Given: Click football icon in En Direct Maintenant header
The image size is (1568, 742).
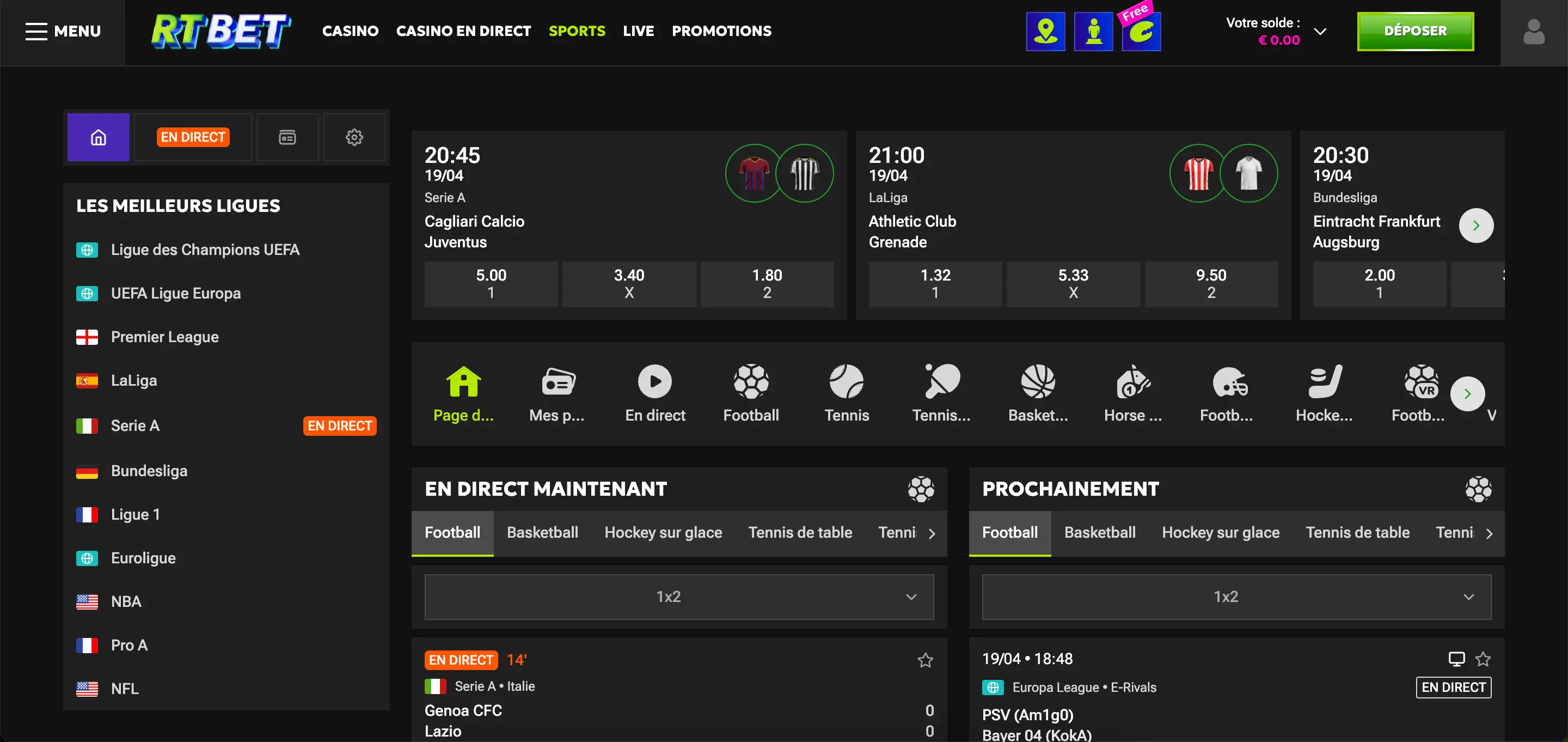Looking at the screenshot, I should tap(921, 489).
